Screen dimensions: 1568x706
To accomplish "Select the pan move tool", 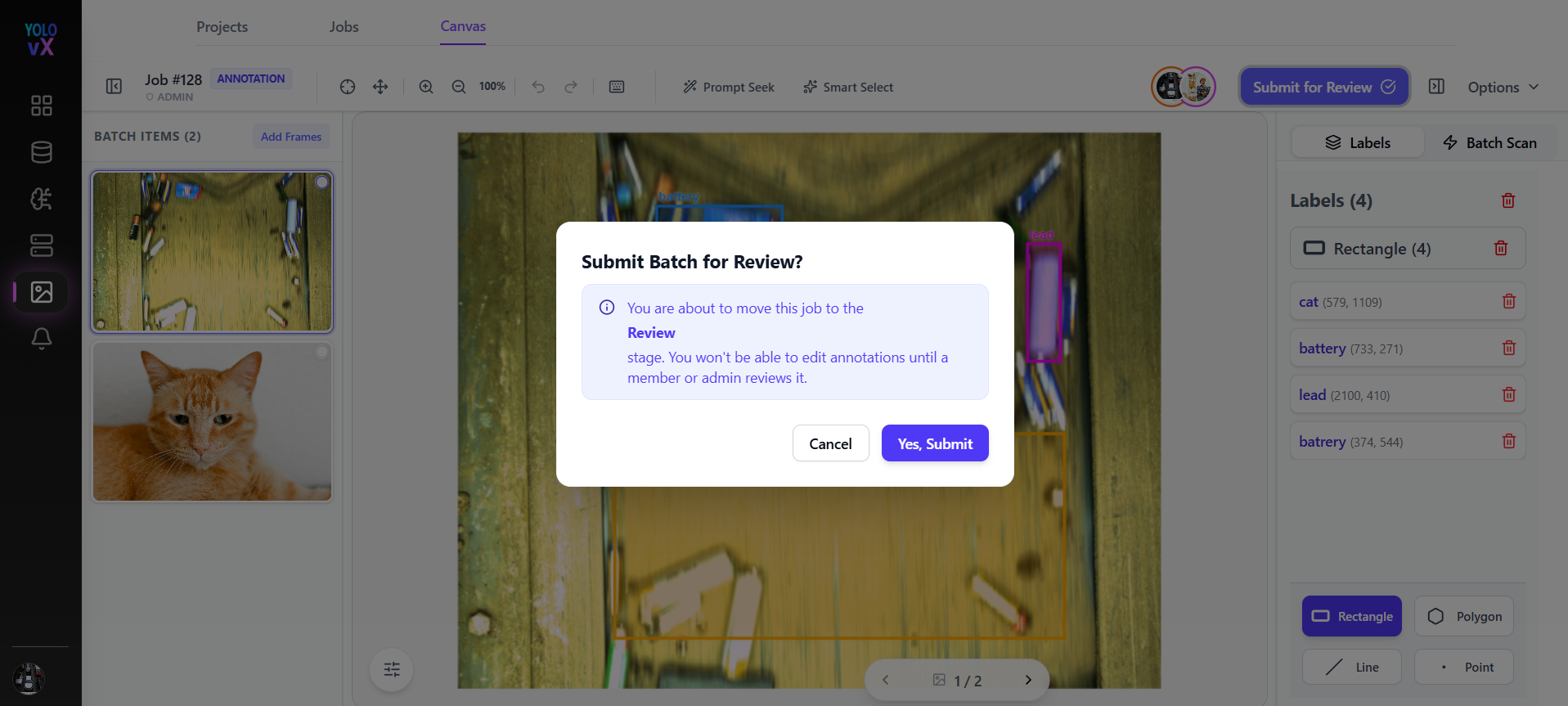I will pyautogui.click(x=380, y=87).
